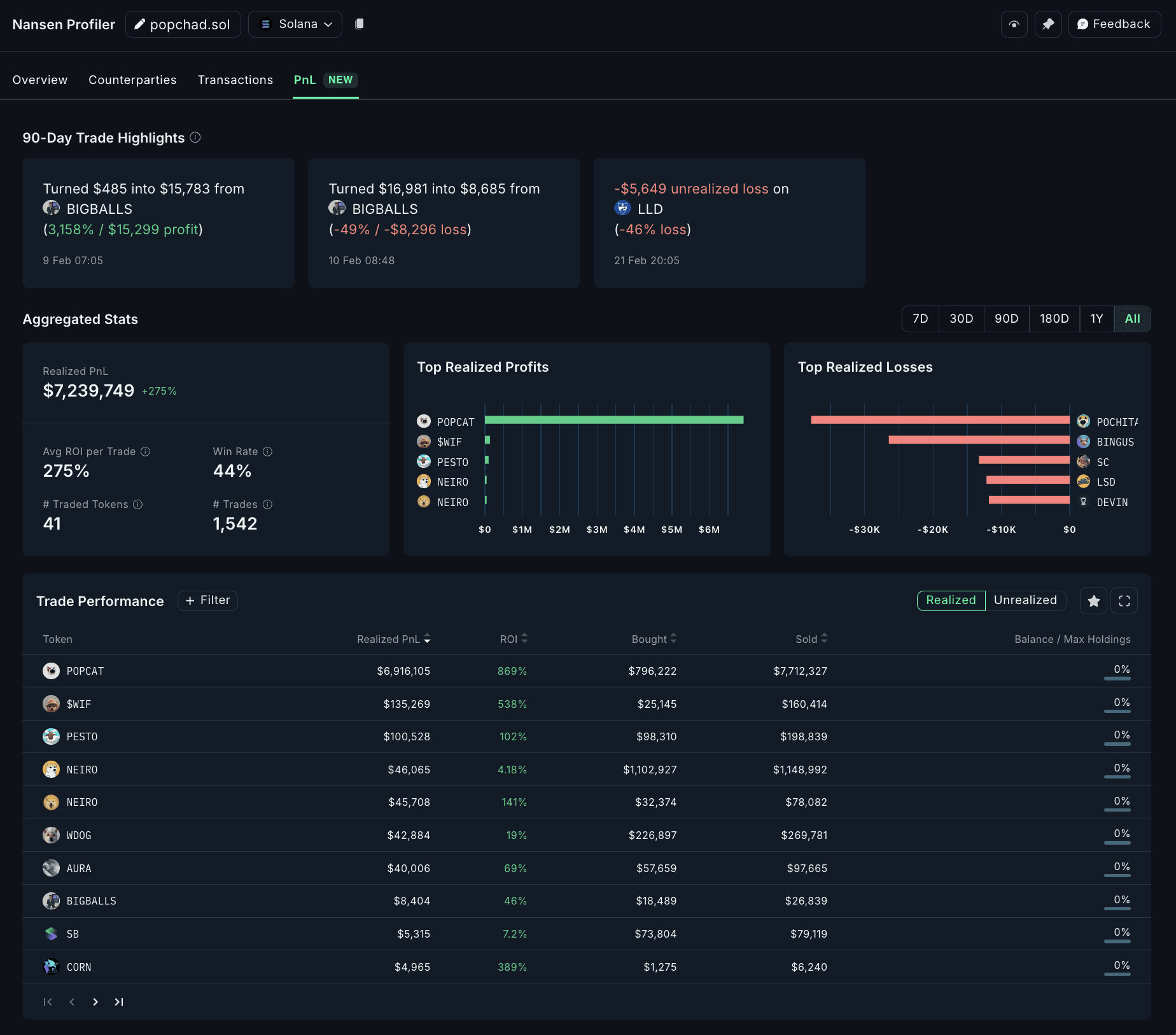Select the All time range
Viewport: 1176px width, 1035px height.
point(1133,319)
